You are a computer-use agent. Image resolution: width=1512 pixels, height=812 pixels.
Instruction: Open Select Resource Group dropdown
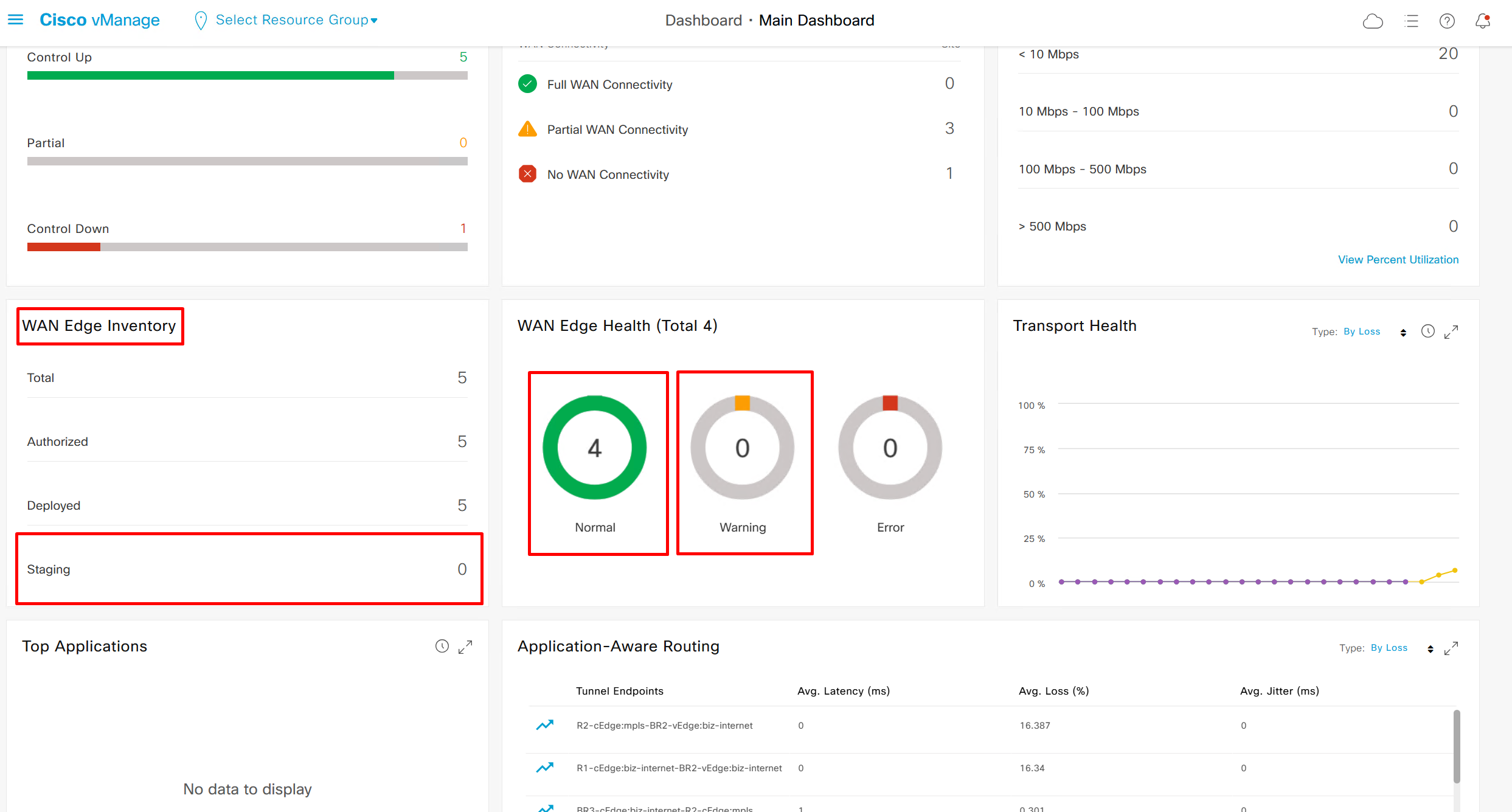point(296,20)
